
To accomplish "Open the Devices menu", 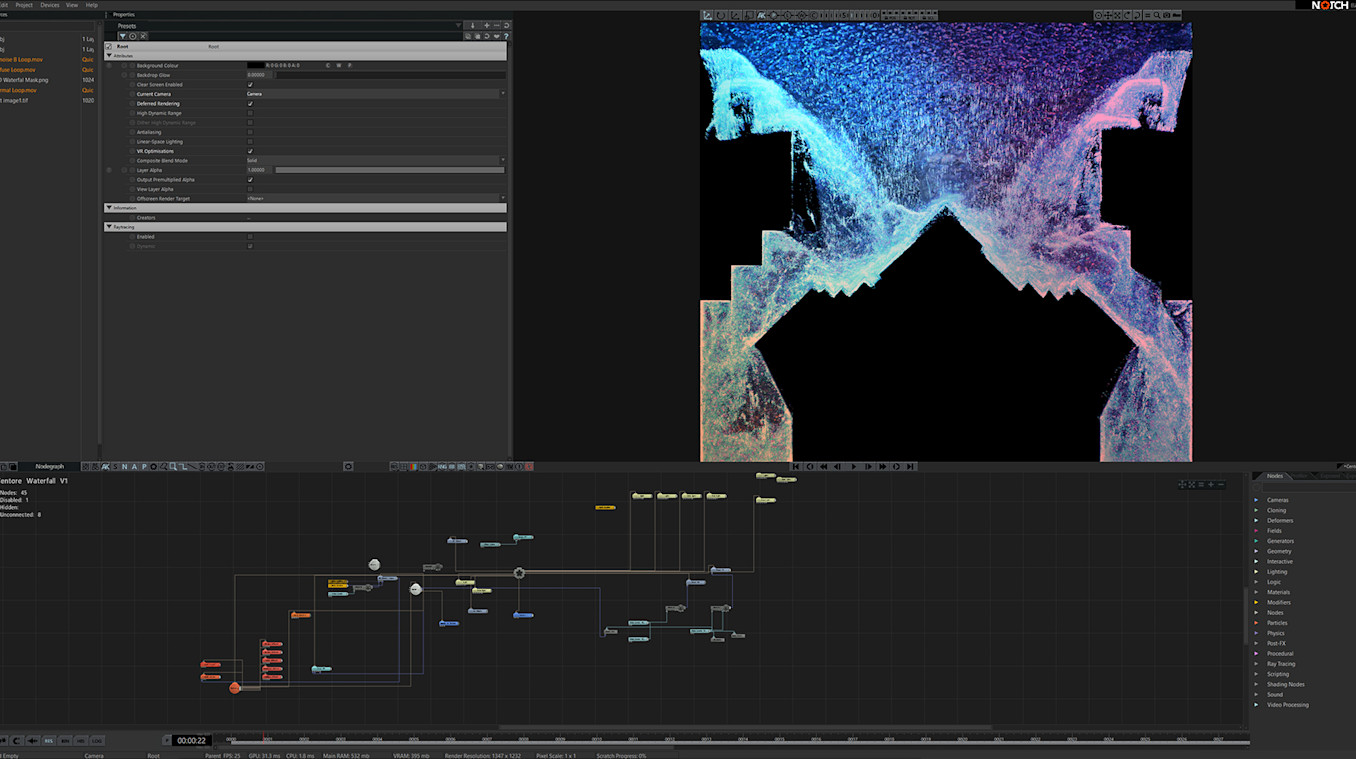I will tap(50, 5).
